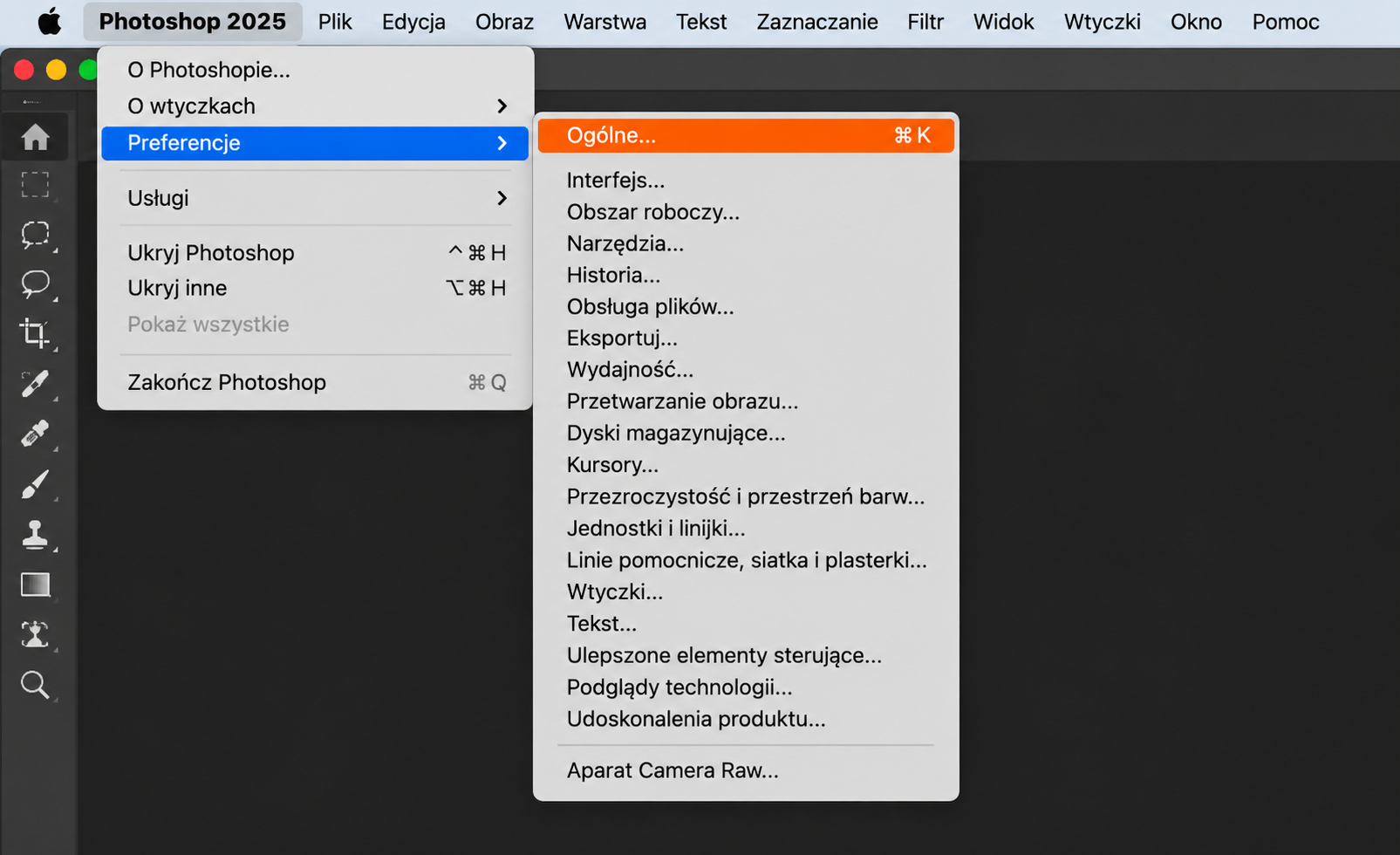Open the Okno menu

(x=1196, y=22)
